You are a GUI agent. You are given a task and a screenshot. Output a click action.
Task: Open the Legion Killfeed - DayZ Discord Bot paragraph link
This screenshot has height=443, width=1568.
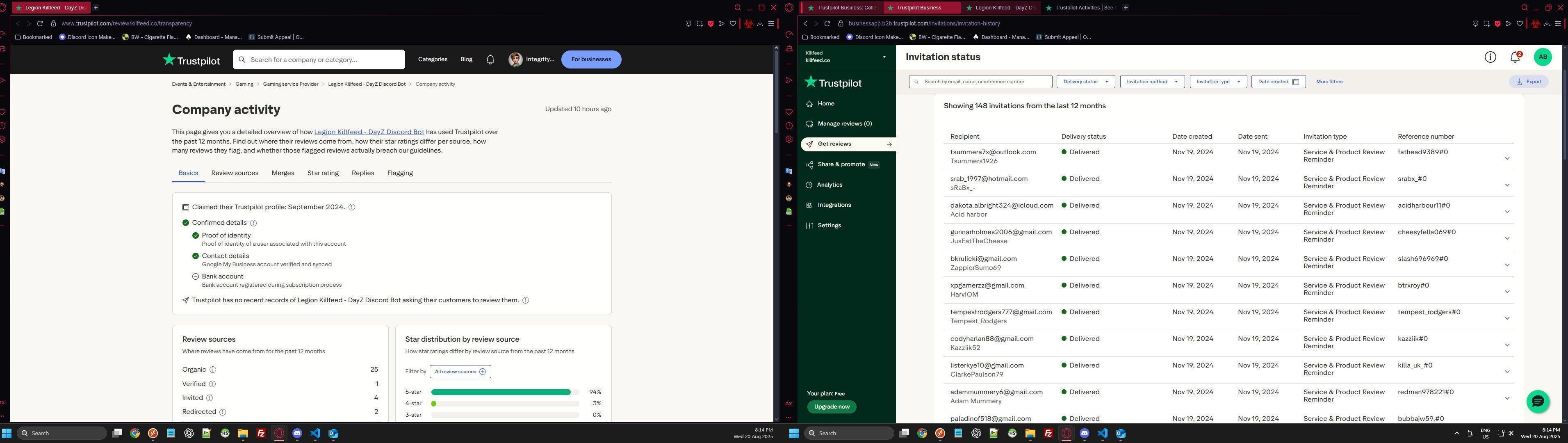coord(369,132)
